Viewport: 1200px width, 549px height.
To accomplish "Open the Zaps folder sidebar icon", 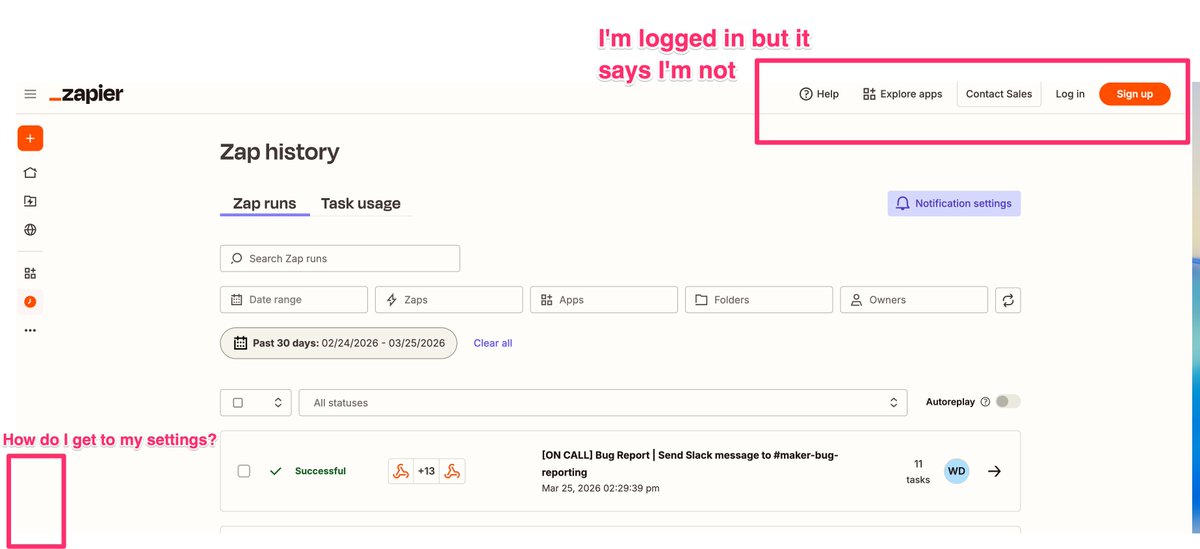I will pyautogui.click(x=30, y=201).
